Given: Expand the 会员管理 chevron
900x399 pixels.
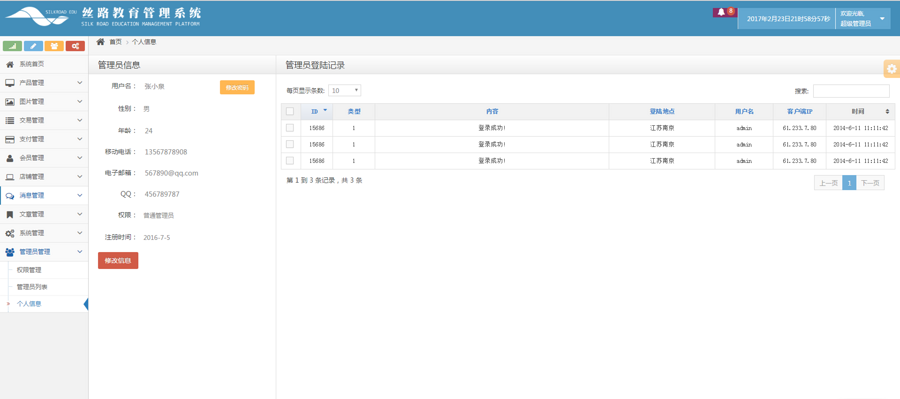Looking at the screenshot, I should click(x=80, y=158).
